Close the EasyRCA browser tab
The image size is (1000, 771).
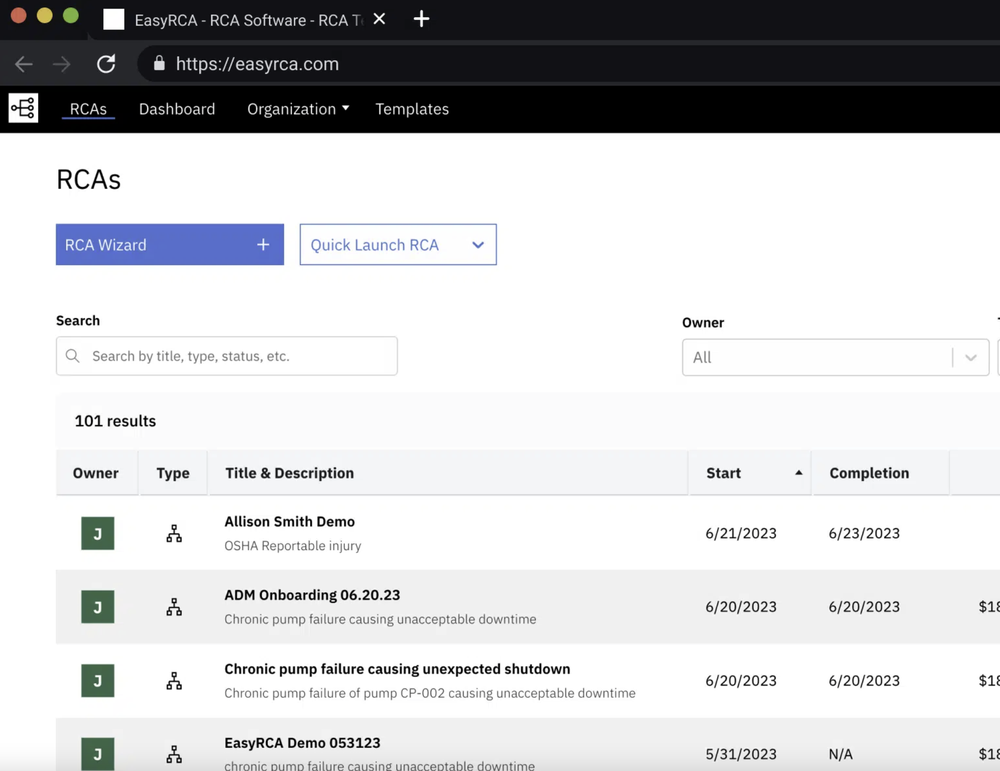[x=379, y=19]
